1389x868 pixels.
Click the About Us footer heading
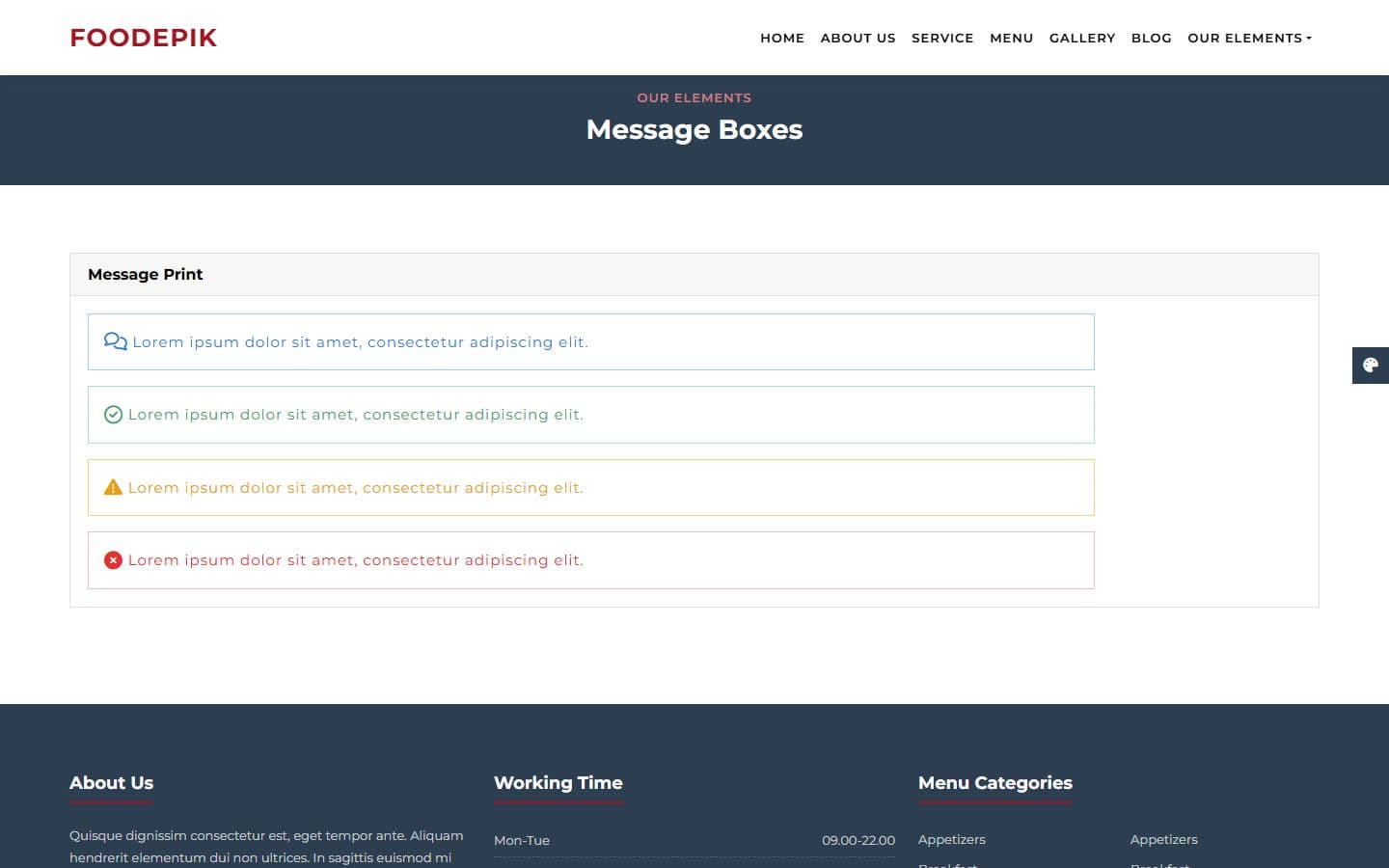[111, 783]
